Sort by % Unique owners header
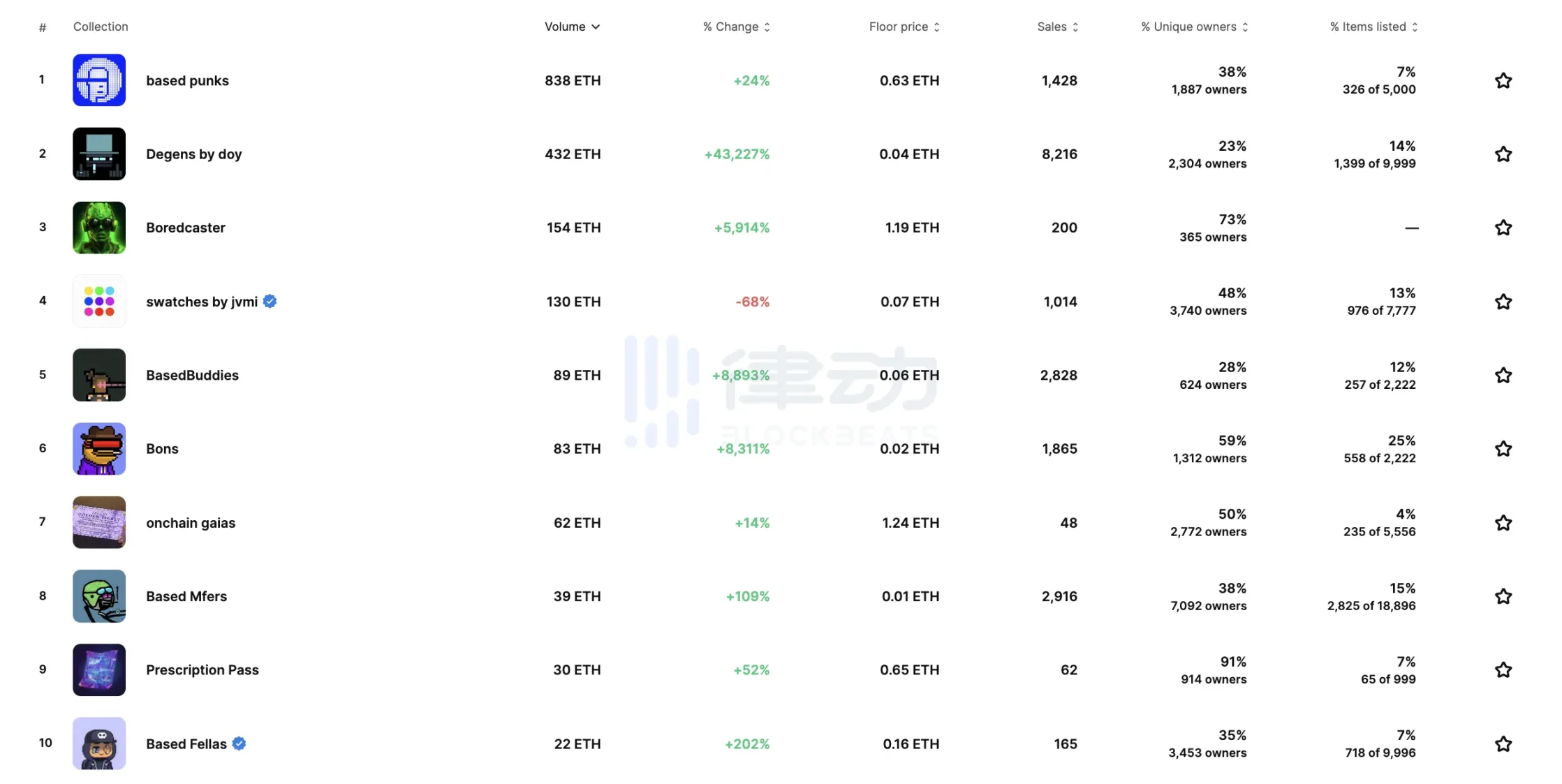 coord(1195,27)
